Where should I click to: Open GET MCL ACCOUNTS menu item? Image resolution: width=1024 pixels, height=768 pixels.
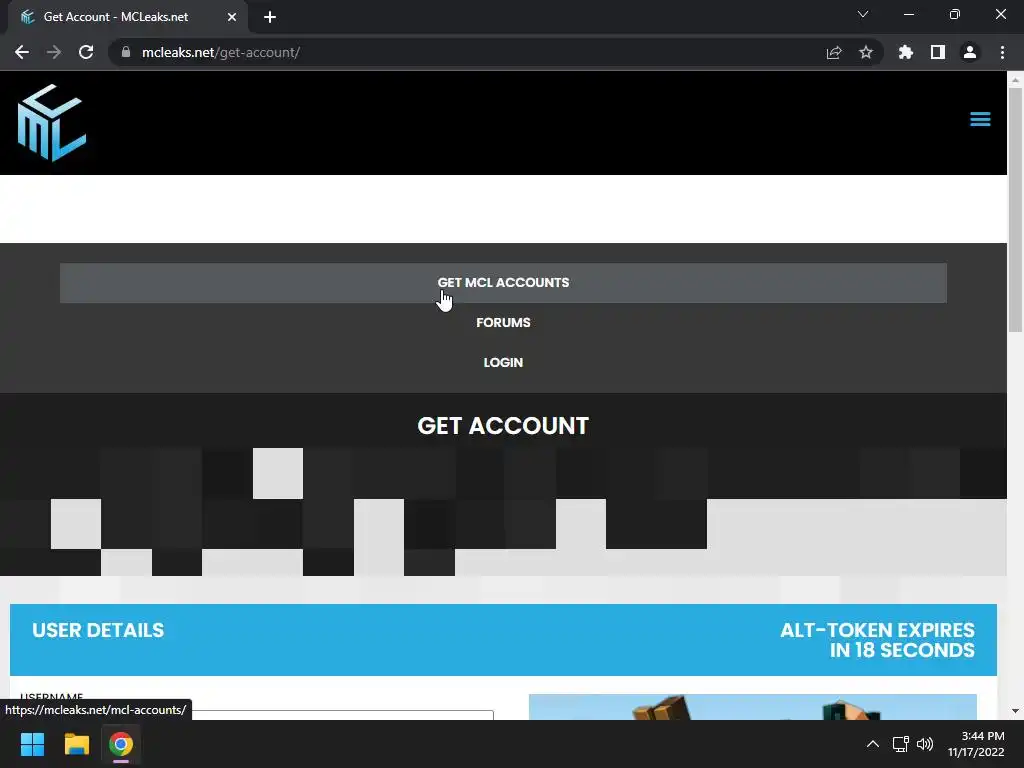[503, 283]
